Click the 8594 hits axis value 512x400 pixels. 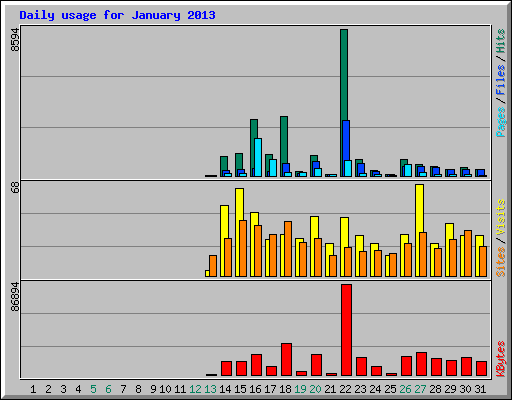click(15, 39)
